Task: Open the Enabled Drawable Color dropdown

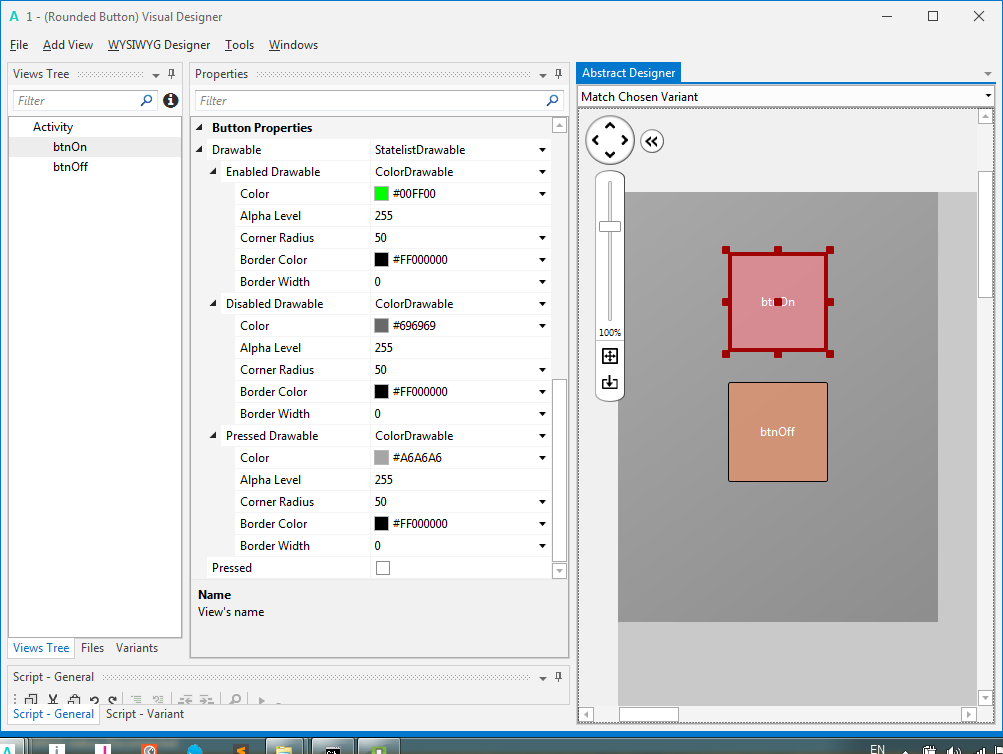Action: click(x=541, y=193)
